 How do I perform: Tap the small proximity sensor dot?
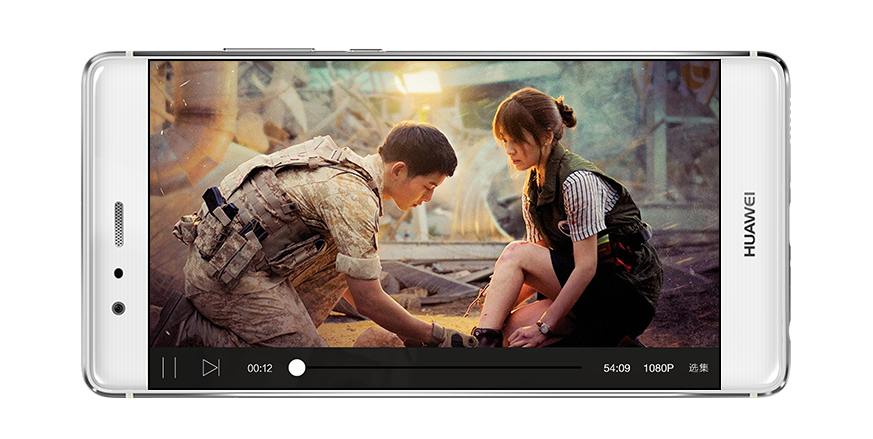click(119, 273)
